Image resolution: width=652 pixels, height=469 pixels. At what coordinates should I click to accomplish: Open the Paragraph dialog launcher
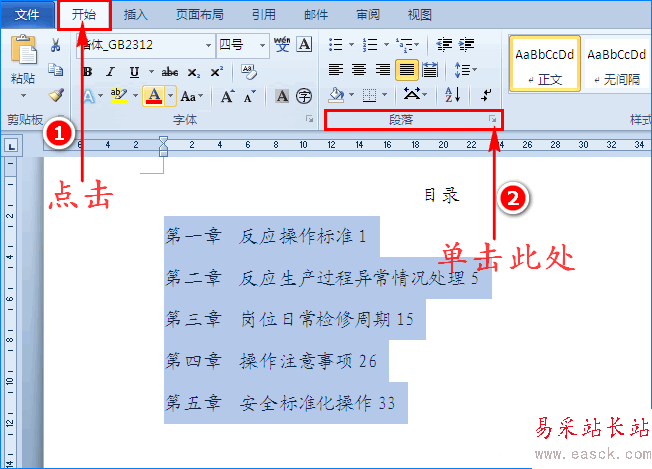(493, 119)
